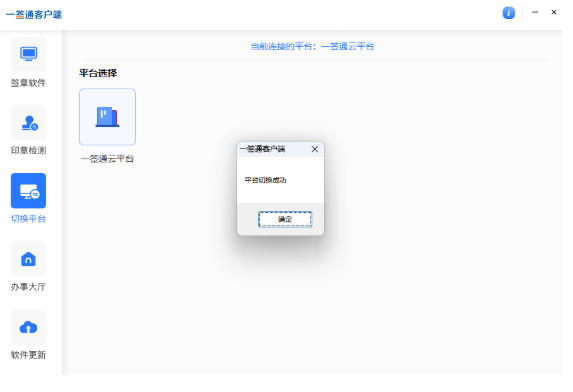Close the 平台切换成功 dialog with X

(315, 149)
